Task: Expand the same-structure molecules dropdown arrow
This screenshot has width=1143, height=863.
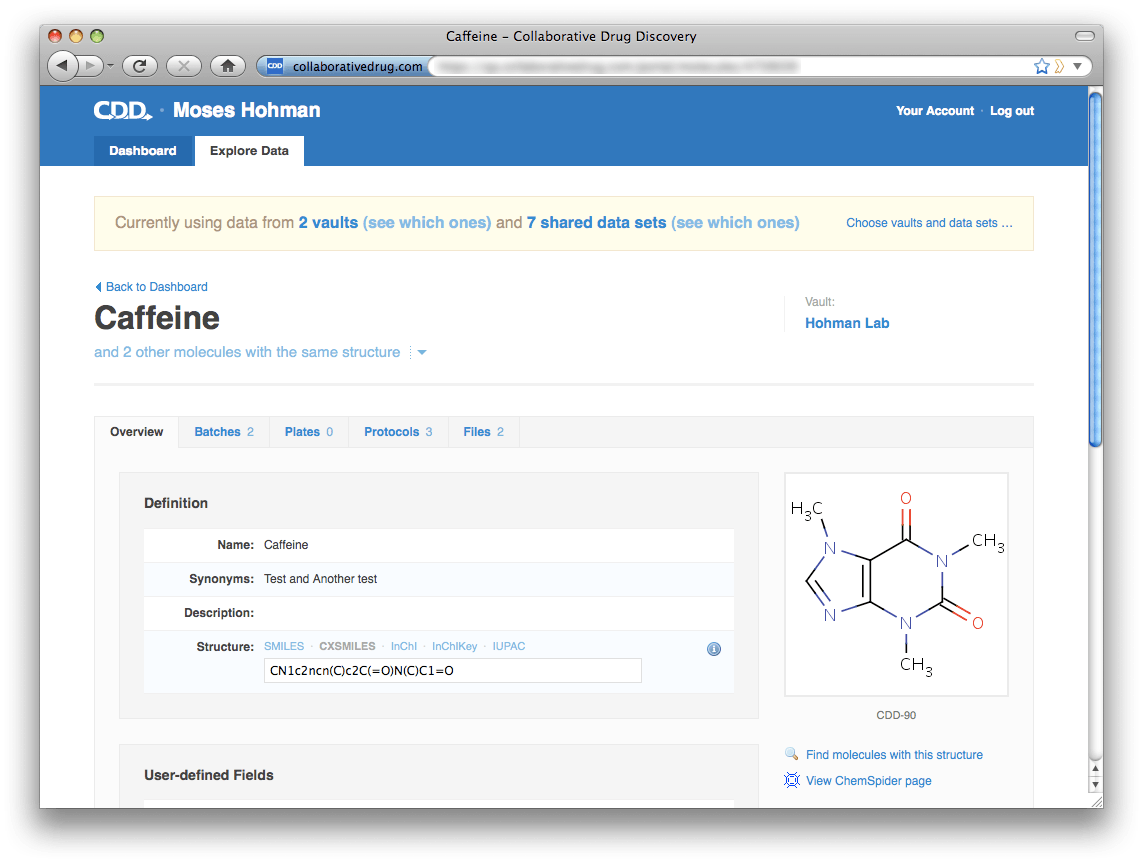Action: coord(421,353)
